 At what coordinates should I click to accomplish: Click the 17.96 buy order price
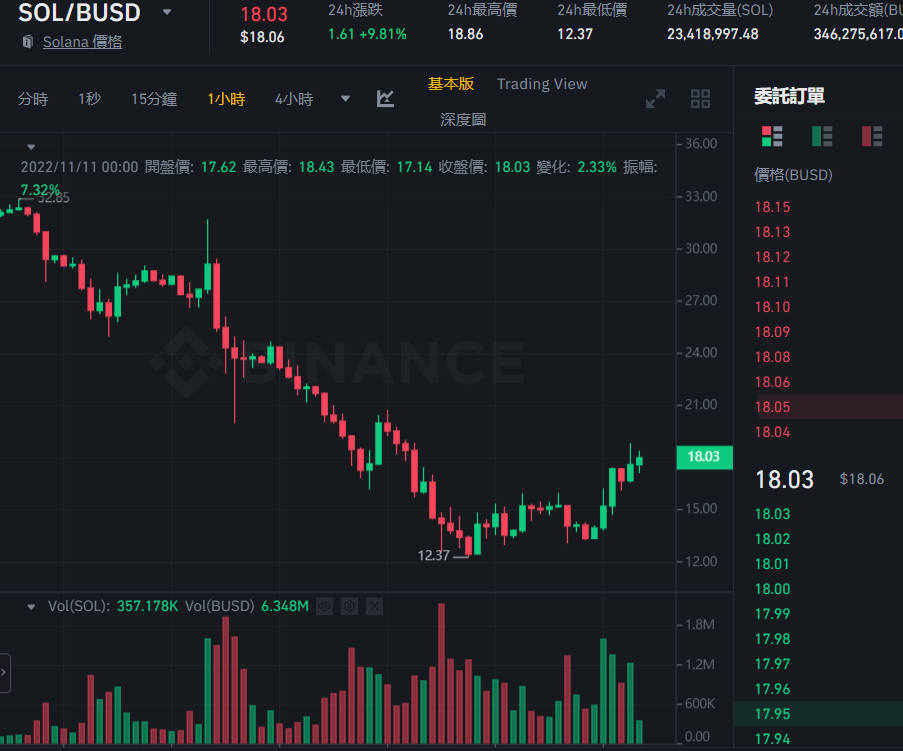[x=772, y=689]
